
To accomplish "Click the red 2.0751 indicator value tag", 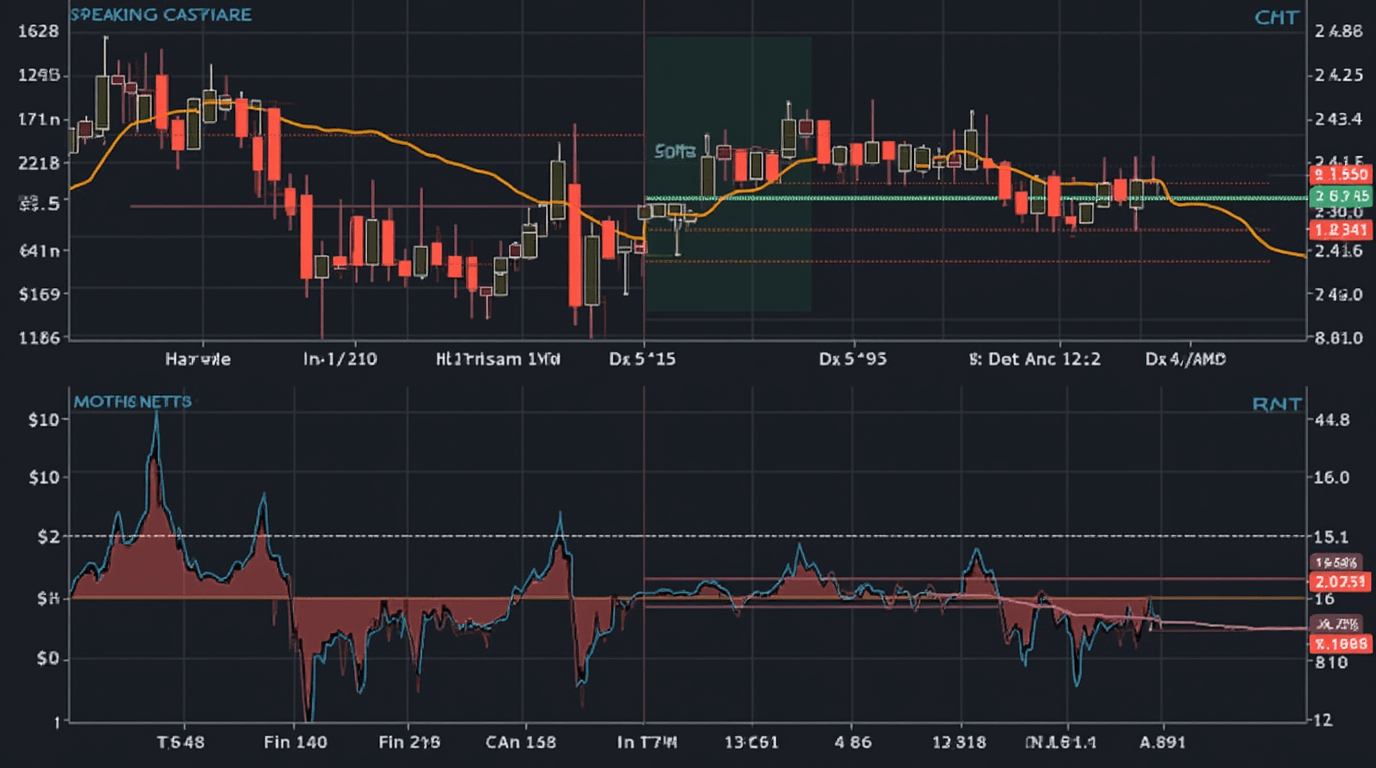I will pos(1337,581).
